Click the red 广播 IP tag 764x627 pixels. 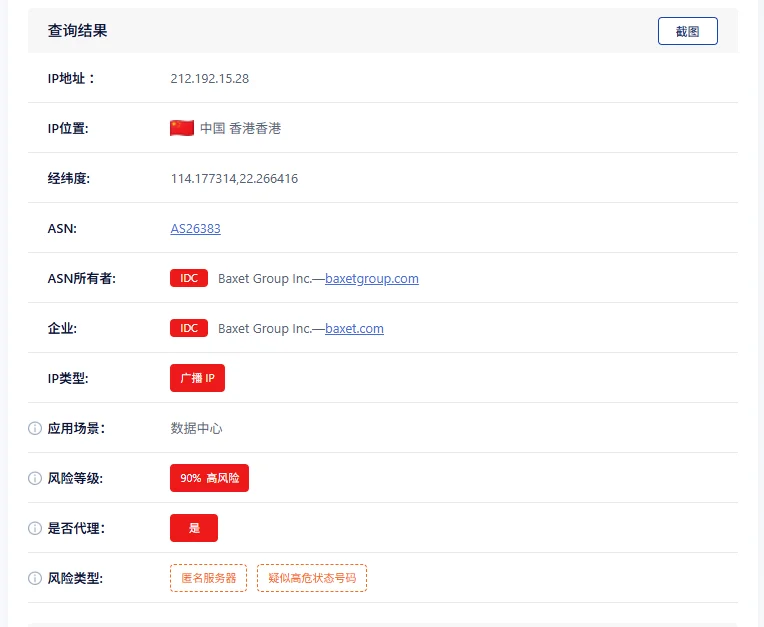coord(197,378)
